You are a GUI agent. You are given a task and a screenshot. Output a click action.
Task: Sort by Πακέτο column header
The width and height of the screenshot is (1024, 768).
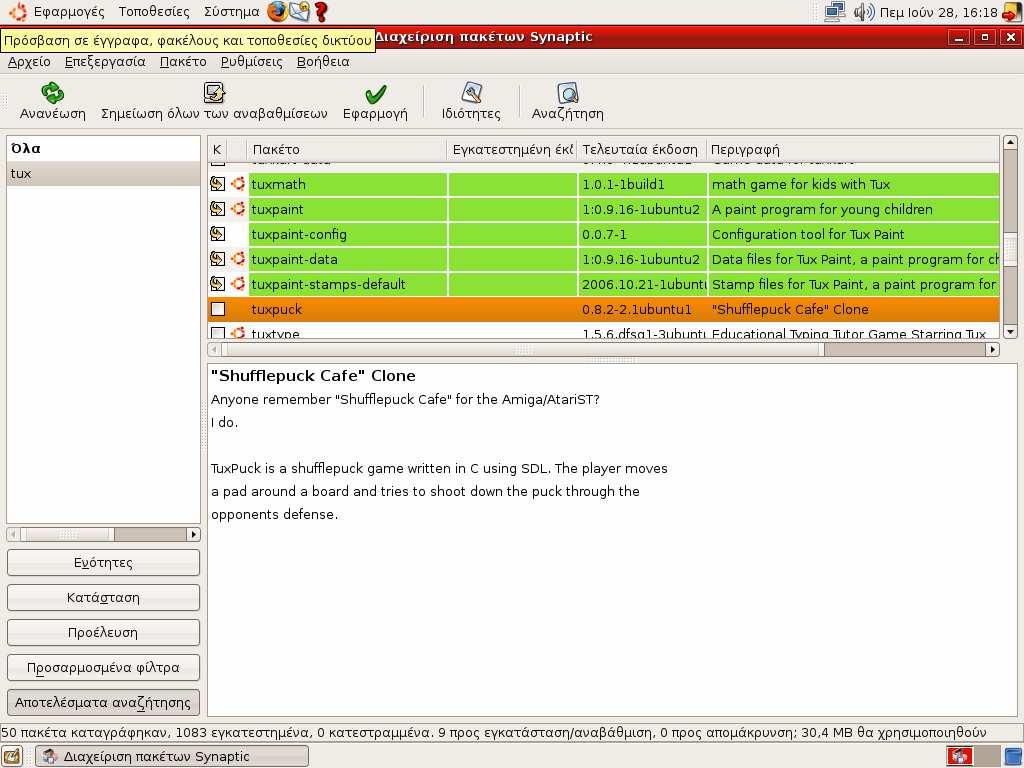tap(347, 150)
